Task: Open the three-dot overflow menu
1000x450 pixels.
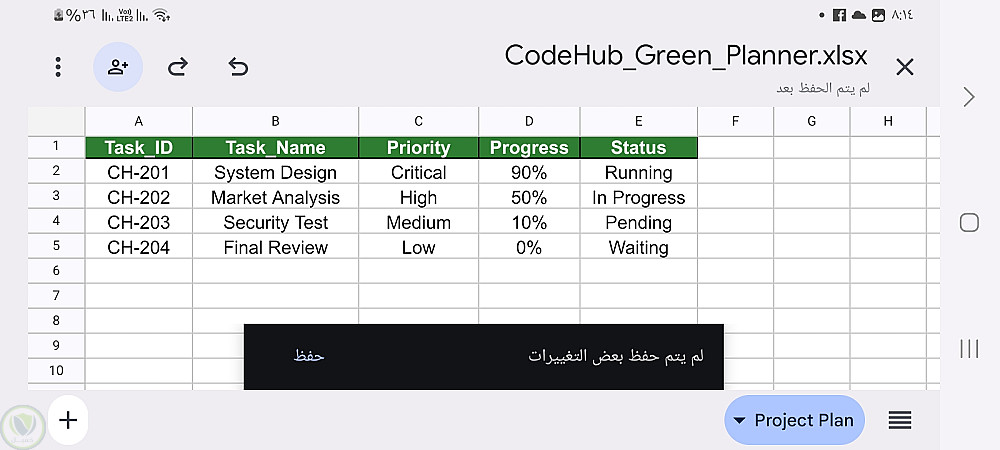Action: click(59, 67)
